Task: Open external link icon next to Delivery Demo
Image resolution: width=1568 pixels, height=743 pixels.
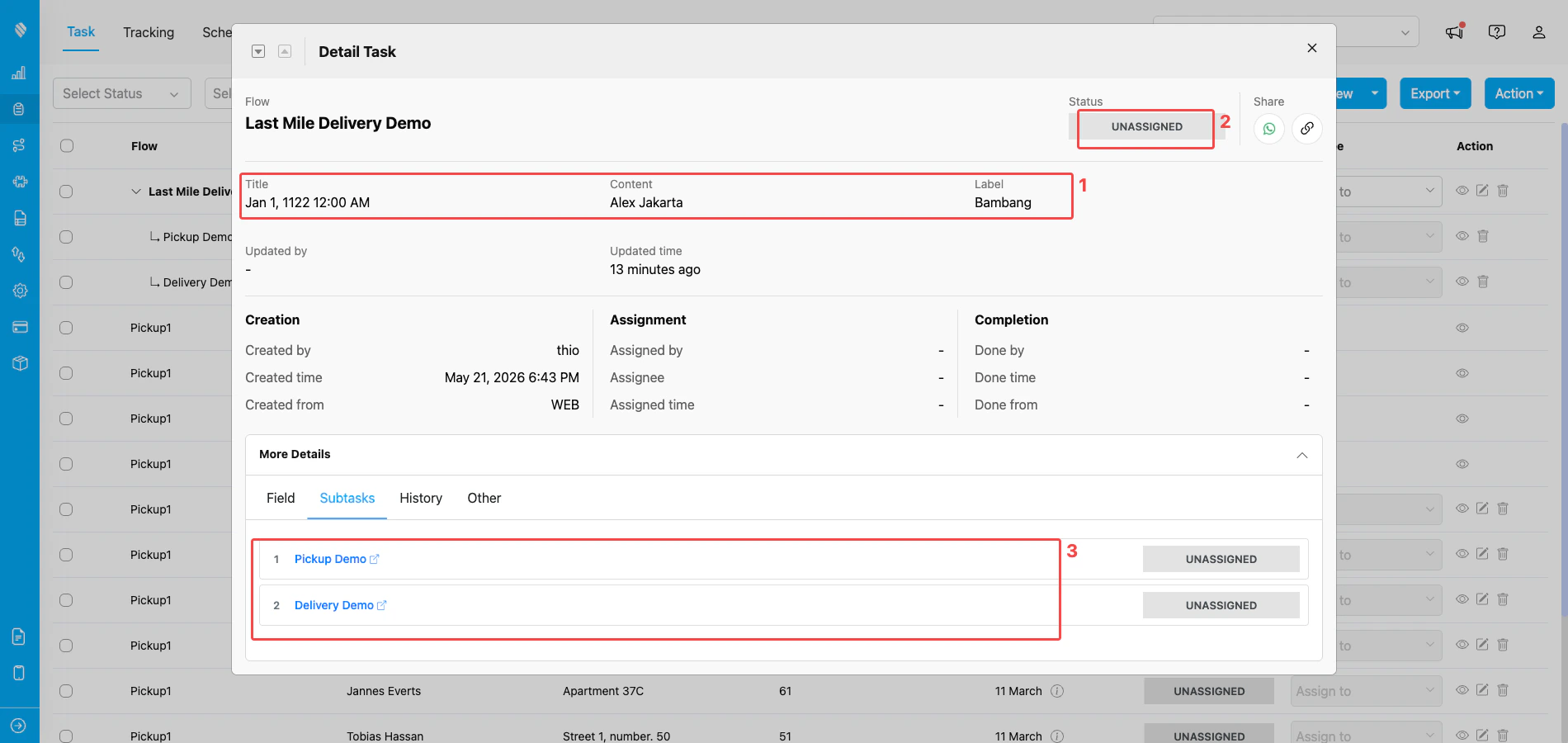Action: 381,605
